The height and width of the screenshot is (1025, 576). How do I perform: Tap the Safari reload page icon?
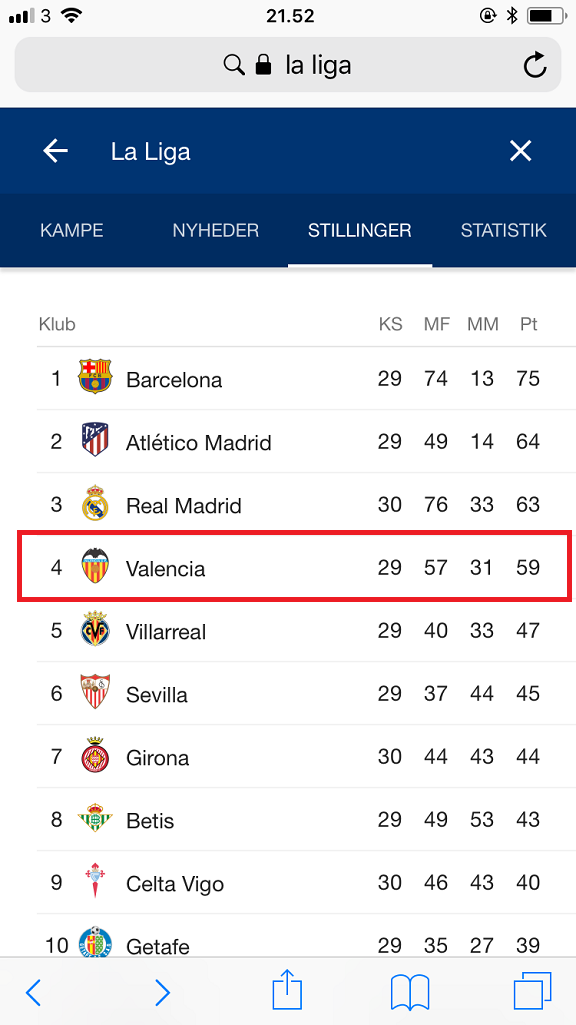click(x=535, y=65)
